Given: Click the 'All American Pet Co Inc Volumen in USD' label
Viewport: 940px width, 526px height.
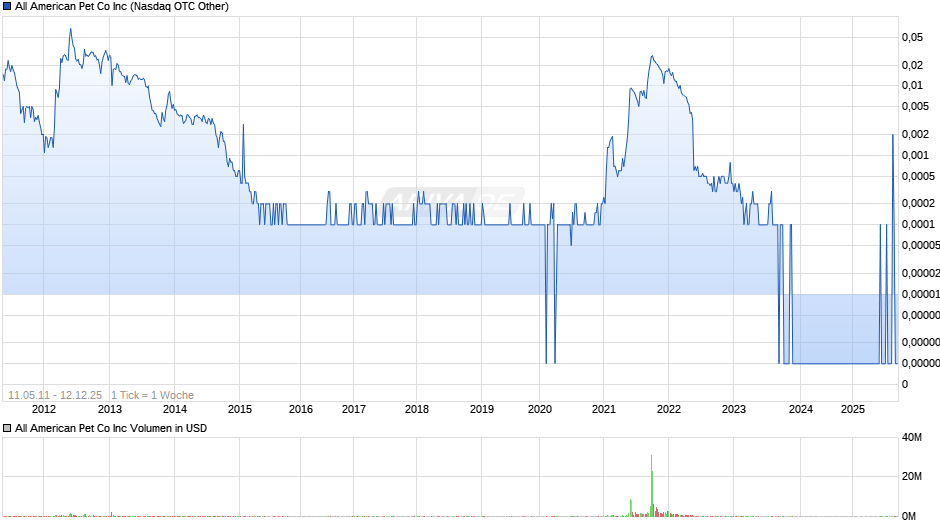Looking at the screenshot, I should click(x=111, y=428).
